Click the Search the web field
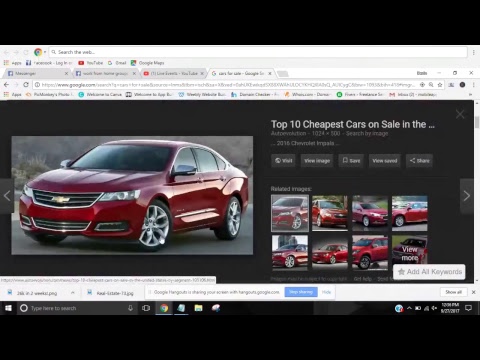Viewport: 480px width, 360px height. coord(258,52)
